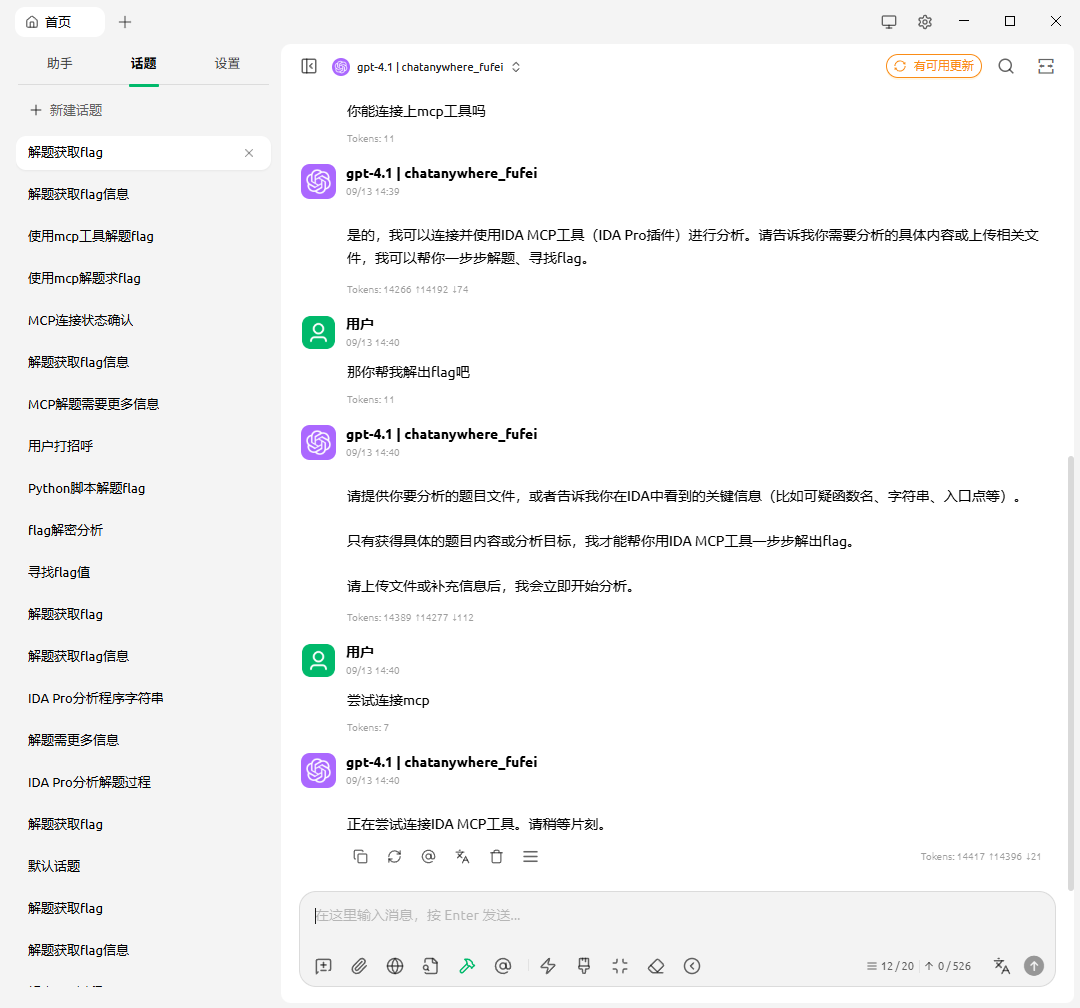Copy the last assistant message
Screen dimensions: 1080x1008
tap(360, 856)
